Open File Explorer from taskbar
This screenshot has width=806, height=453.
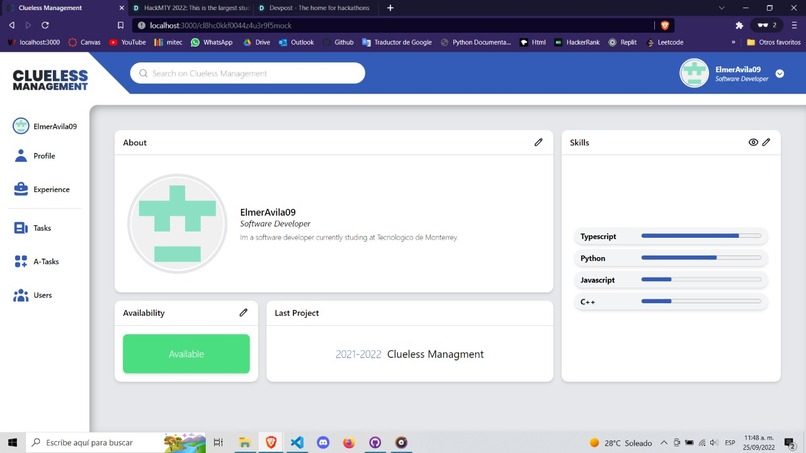[245, 442]
